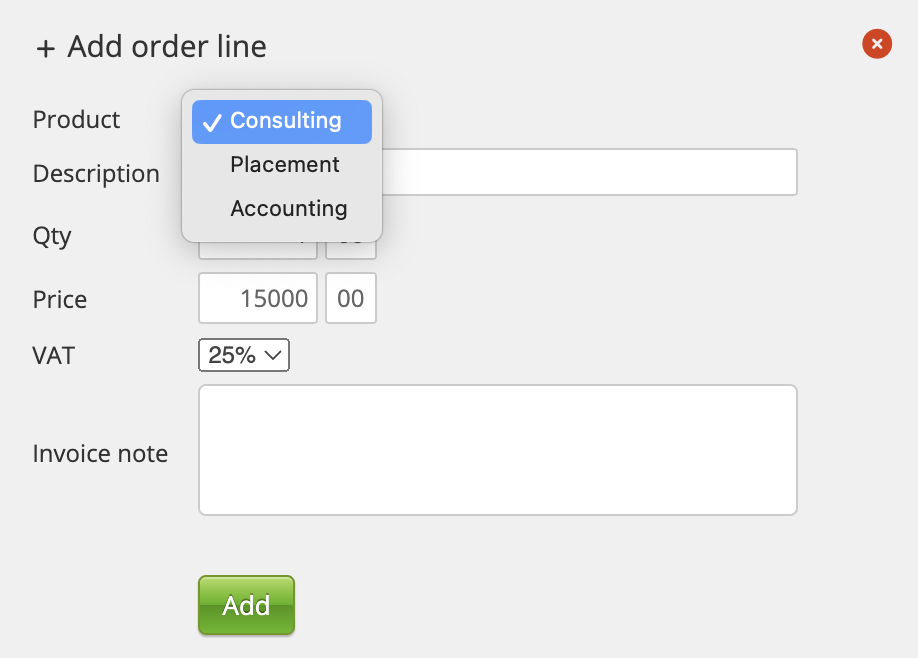
Task: Close the Add order line dialog
Action: coord(876,44)
